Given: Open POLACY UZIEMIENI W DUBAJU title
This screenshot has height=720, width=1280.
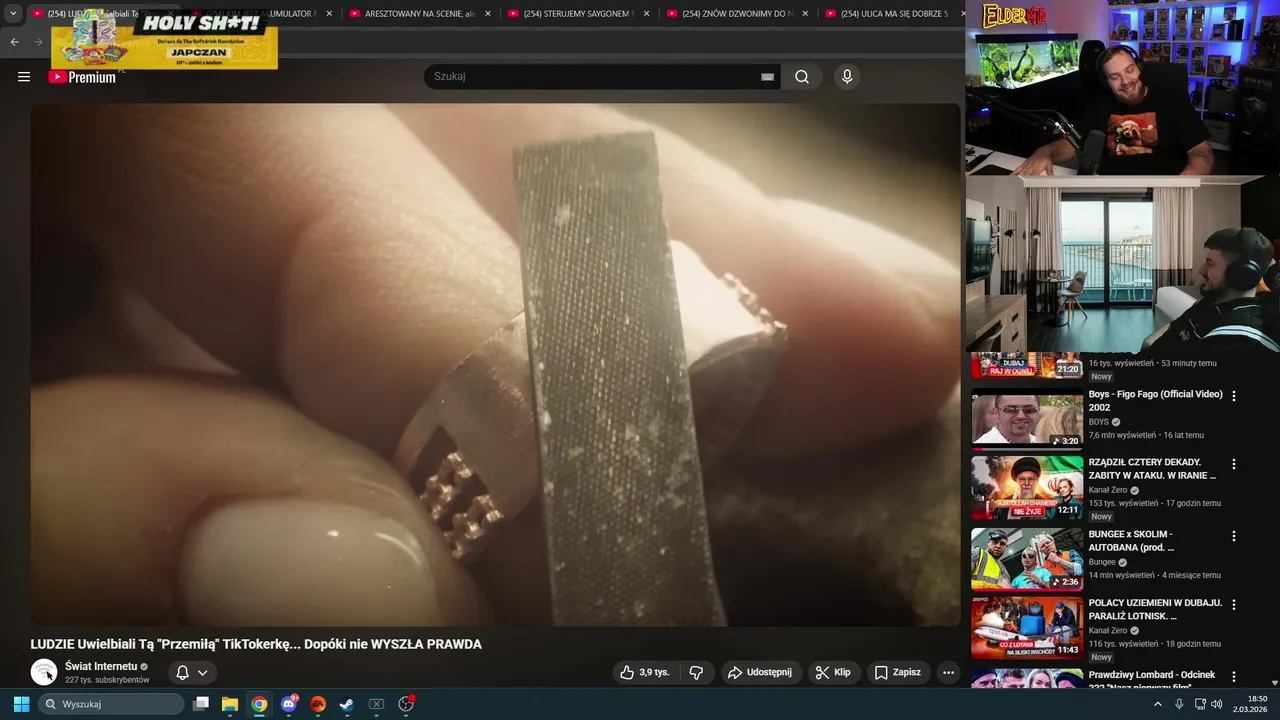Looking at the screenshot, I should [x=1155, y=610].
